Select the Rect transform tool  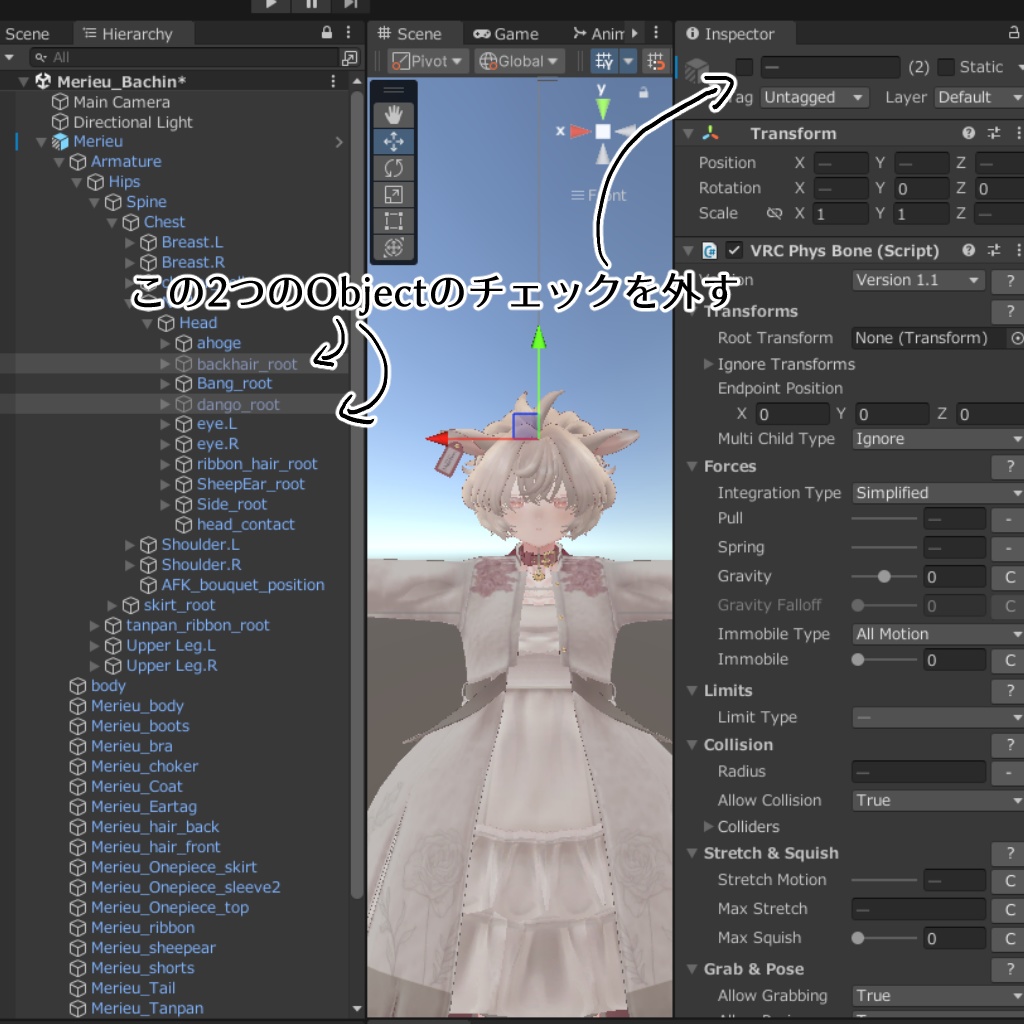[393, 221]
